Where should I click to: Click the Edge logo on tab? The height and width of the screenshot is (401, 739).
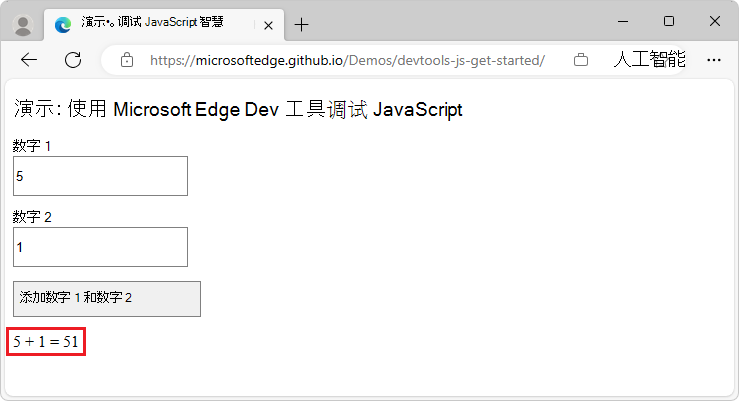[x=63, y=25]
